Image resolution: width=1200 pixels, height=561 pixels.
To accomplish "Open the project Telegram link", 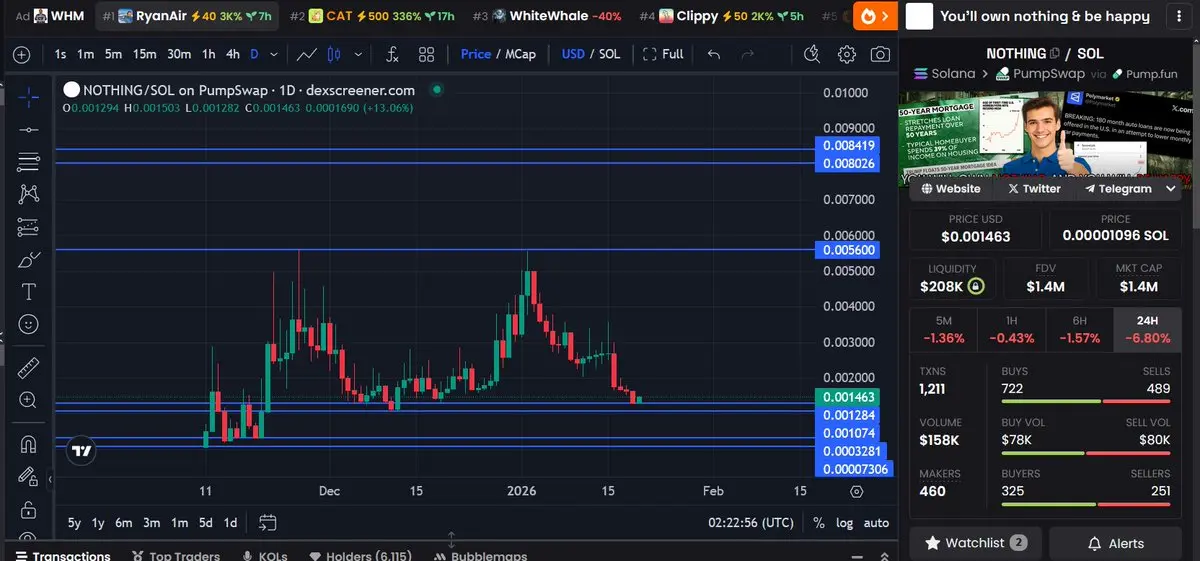I will (1118, 188).
